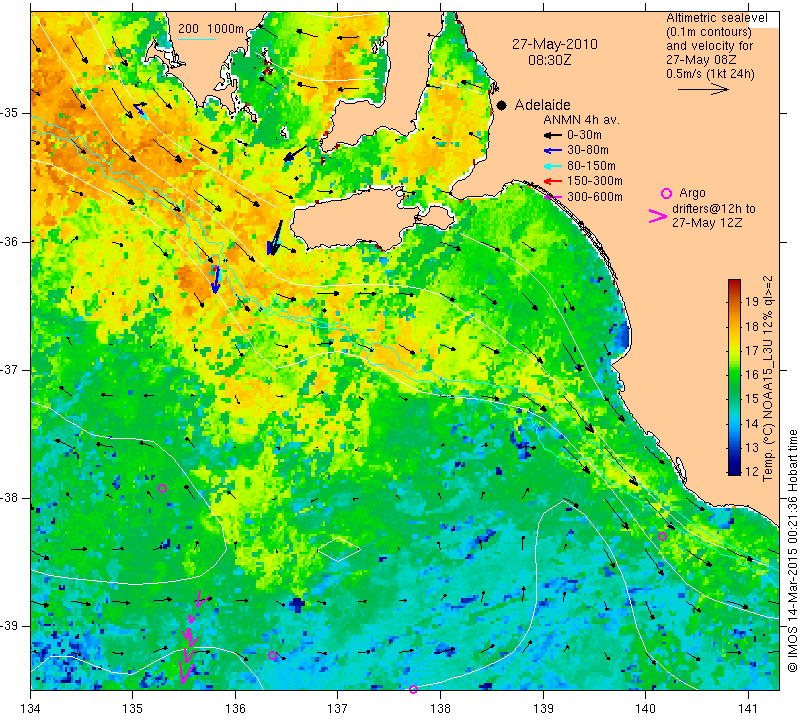
Task: Click the '140' longitude axis label
Action: click(x=645, y=709)
